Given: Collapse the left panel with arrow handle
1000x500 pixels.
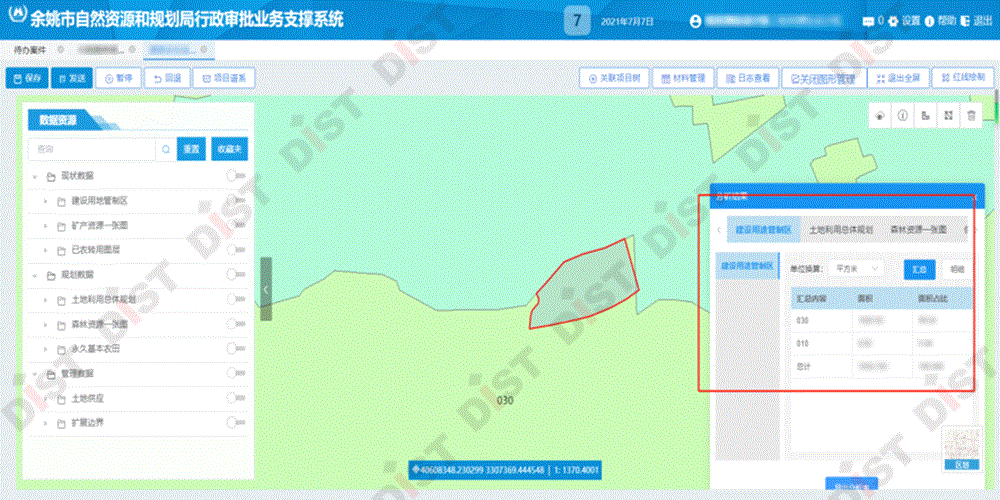Looking at the screenshot, I should tap(266, 288).
